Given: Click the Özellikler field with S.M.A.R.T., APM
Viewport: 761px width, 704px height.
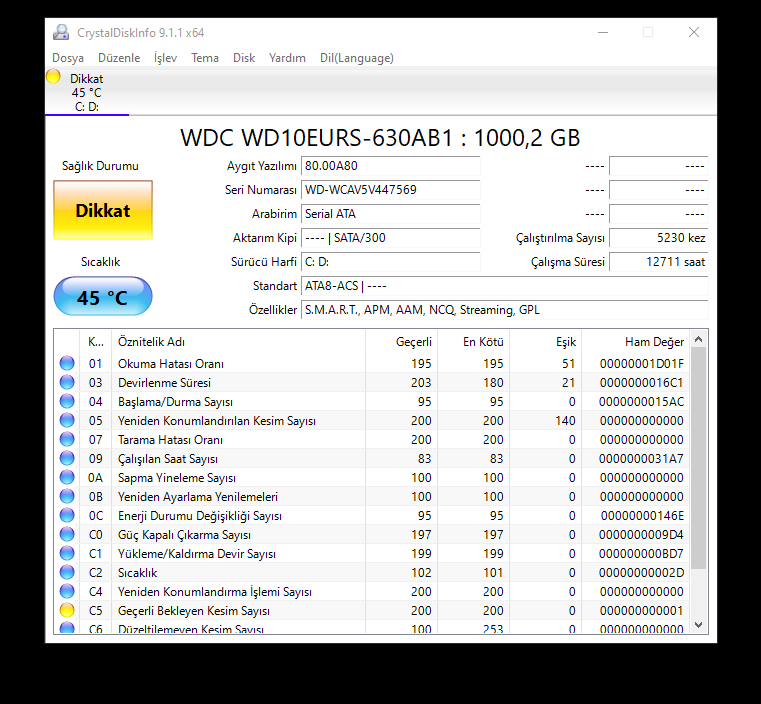Looking at the screenshot, I should point(505,310).
